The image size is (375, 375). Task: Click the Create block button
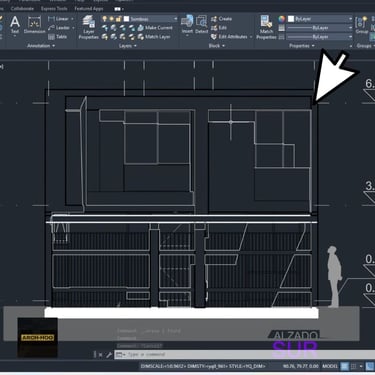[x=222, y=19]
